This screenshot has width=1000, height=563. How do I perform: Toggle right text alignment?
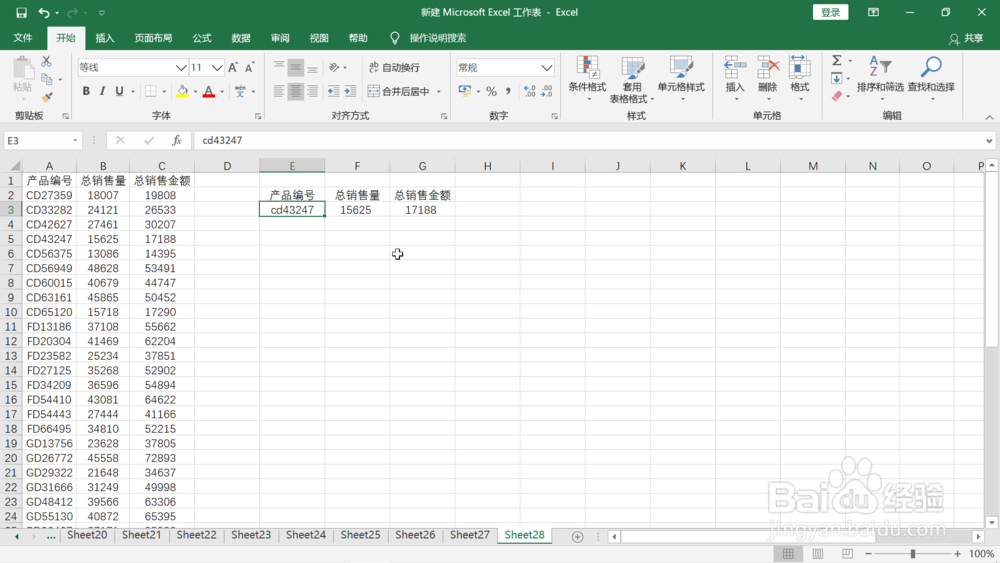pyautogui.click(x=312, y=91)
